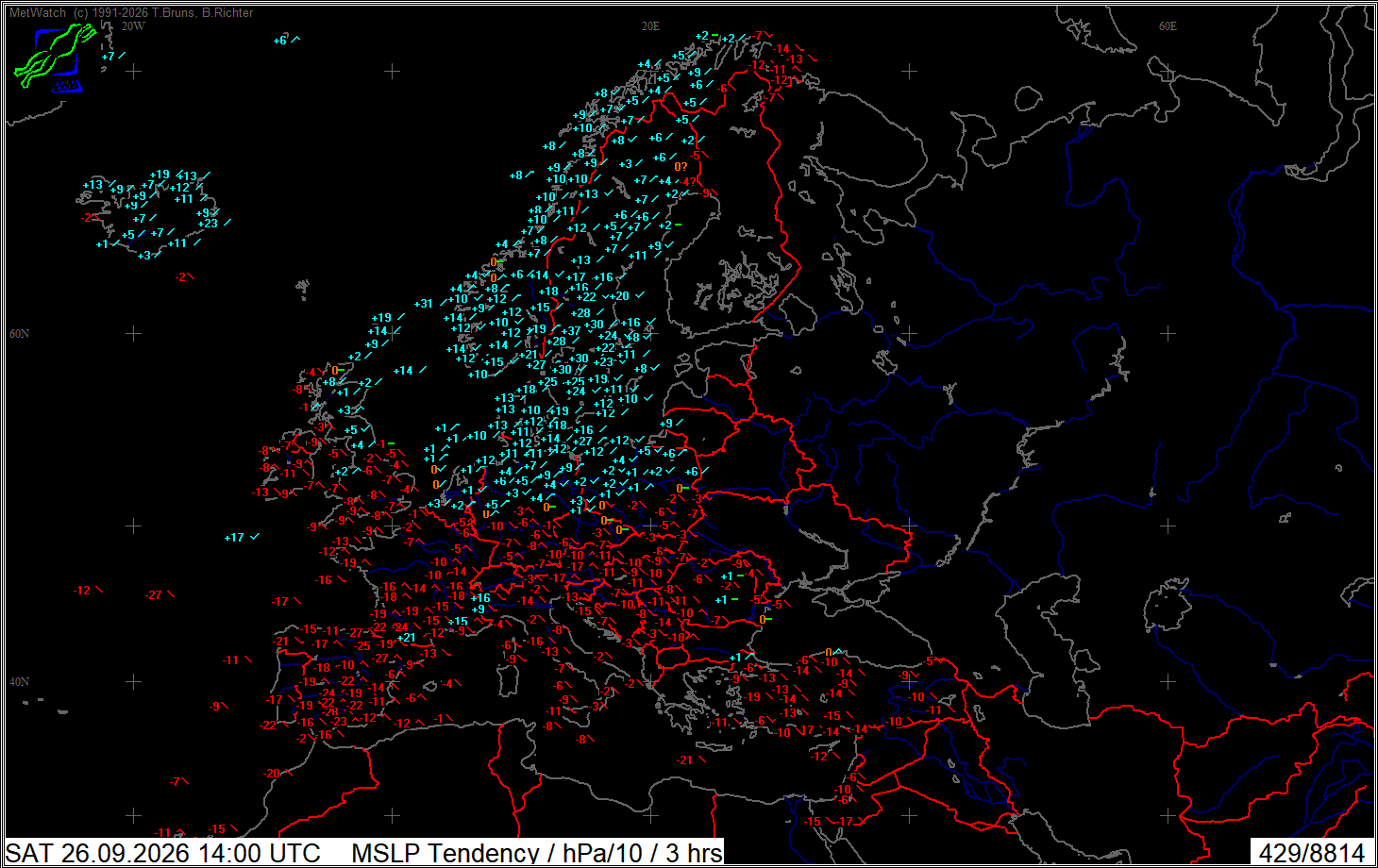Click the 60E longitude label
The width and height of the screenshot is (1378, 868).
pos(1168,26)
